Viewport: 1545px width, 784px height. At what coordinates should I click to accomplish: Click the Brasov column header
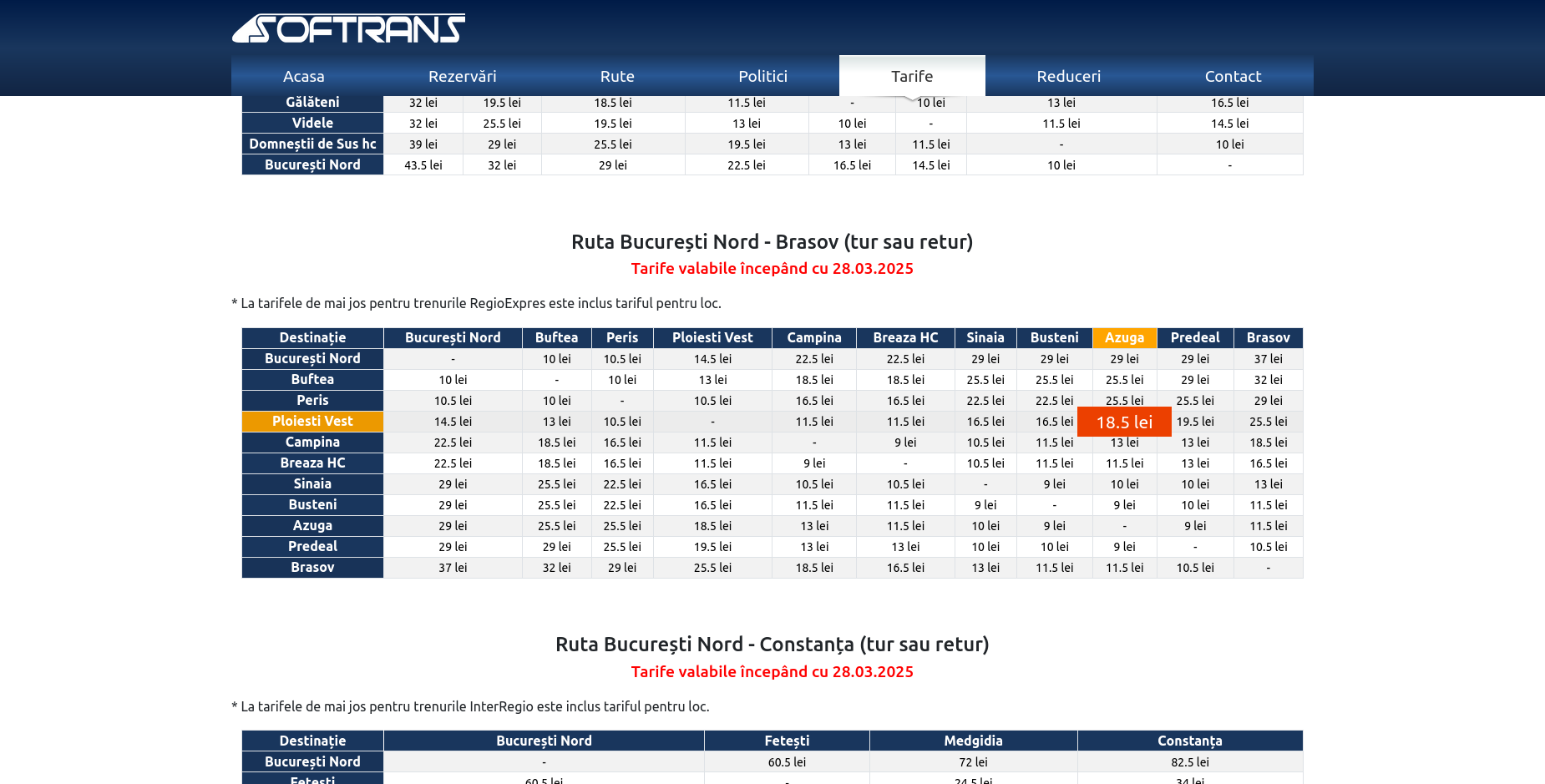click(1268, 337)
